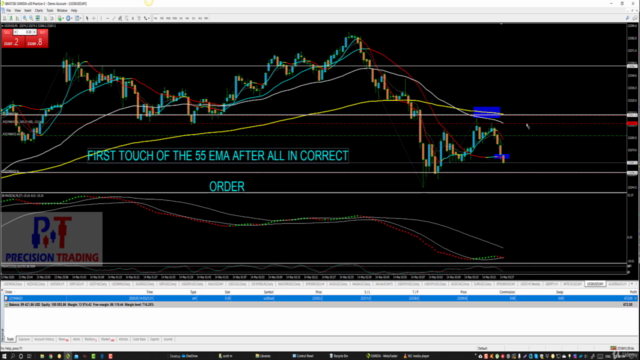This screenshot has width=640, height=360.
Task: Open the Alerts terminal tab
Action: click(x=76, y=339)
